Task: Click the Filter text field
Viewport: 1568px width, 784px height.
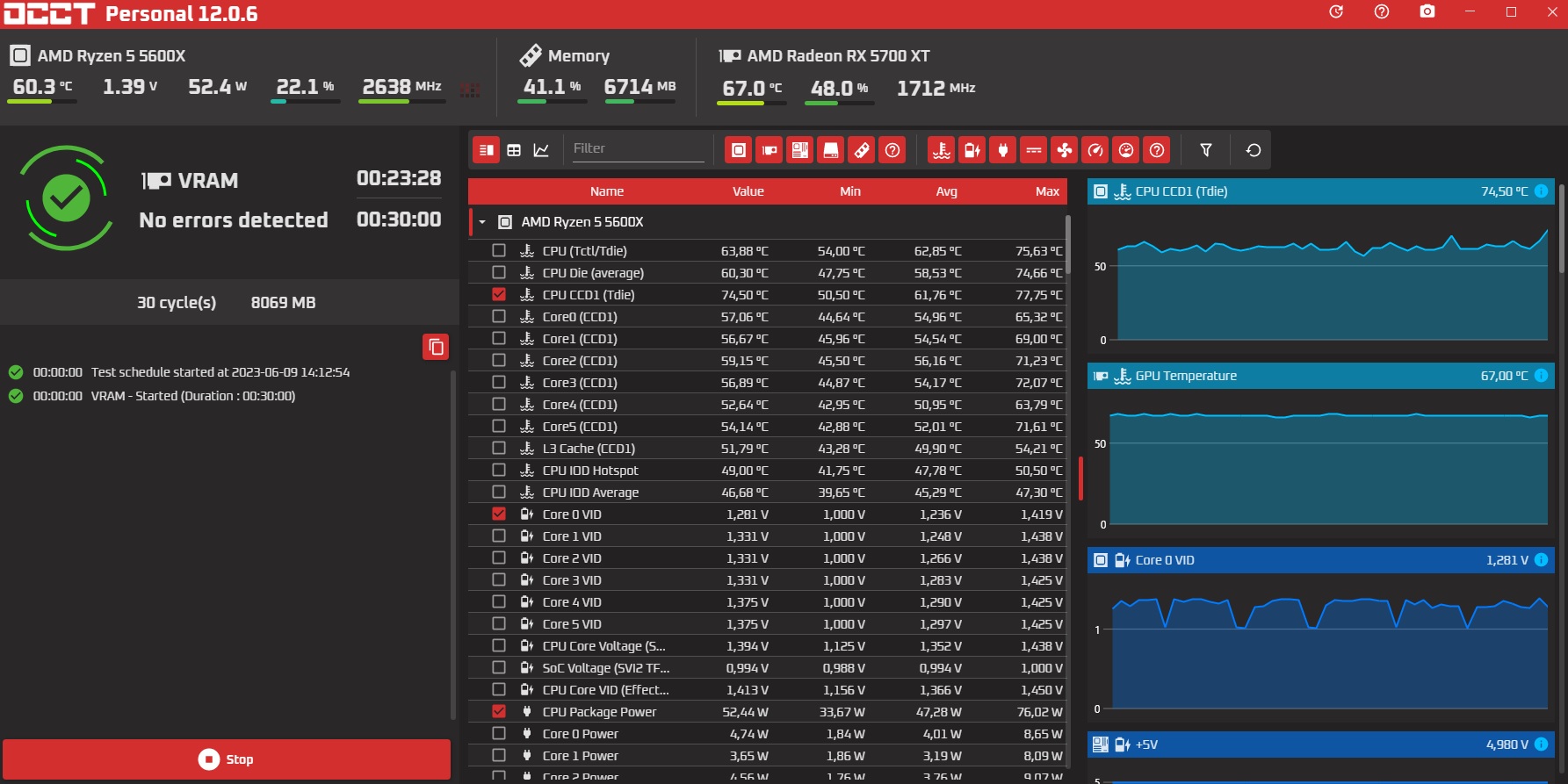Action: click(x=637, y=148)
